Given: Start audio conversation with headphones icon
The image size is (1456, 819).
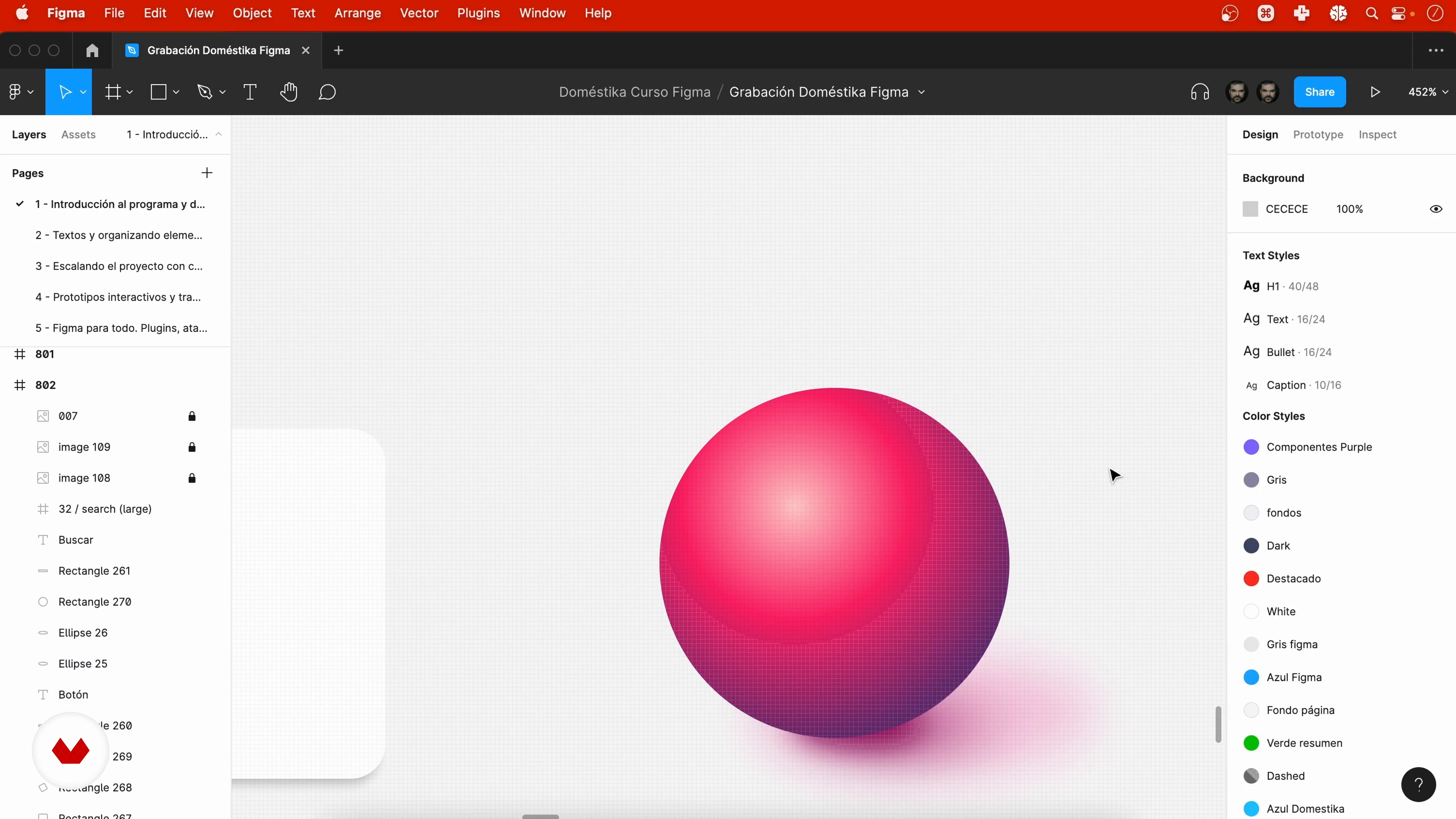Looking at the screenshot, I should [x=1199, y=91].
